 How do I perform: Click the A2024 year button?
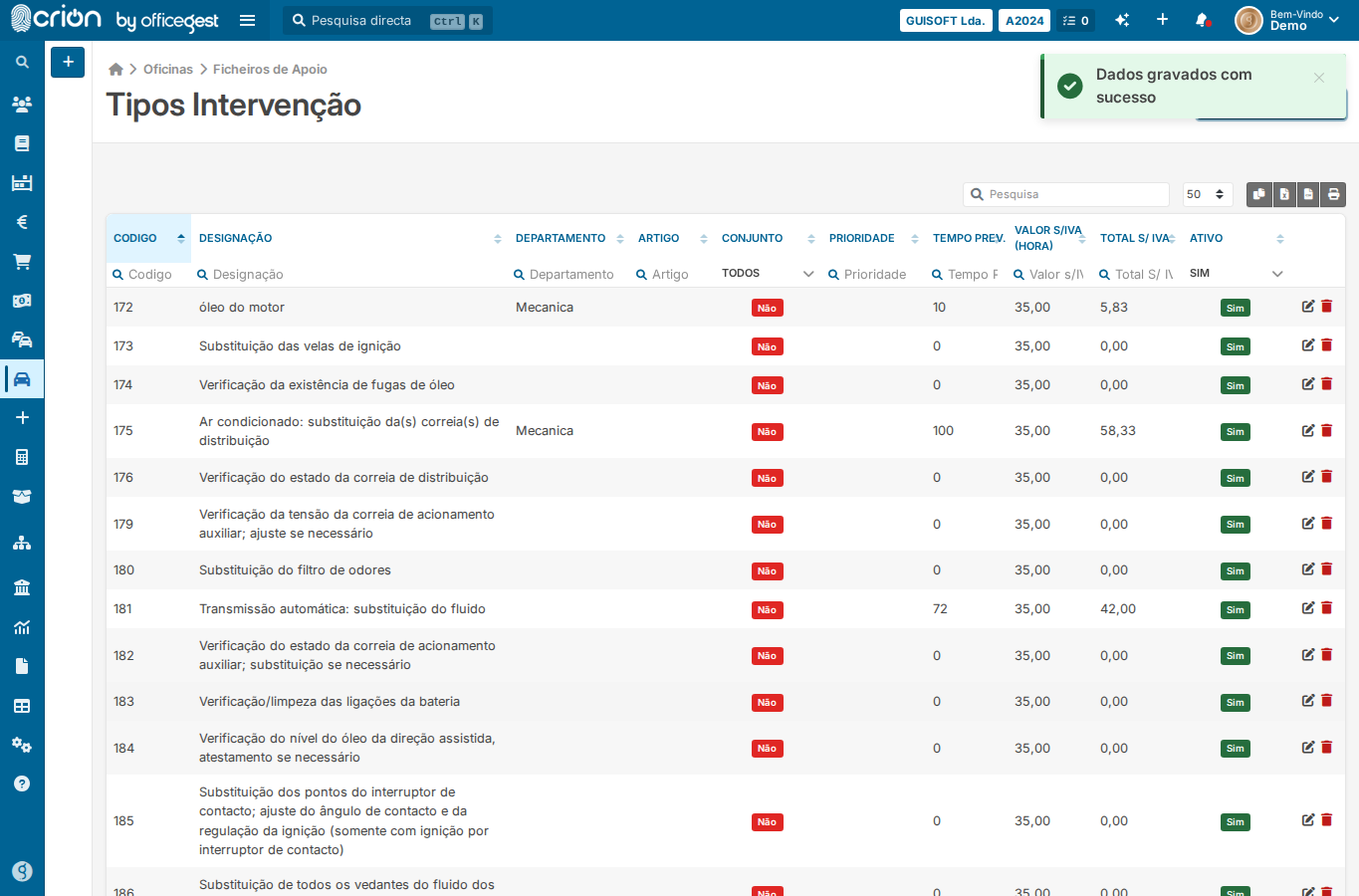(x=1024, y=20)
